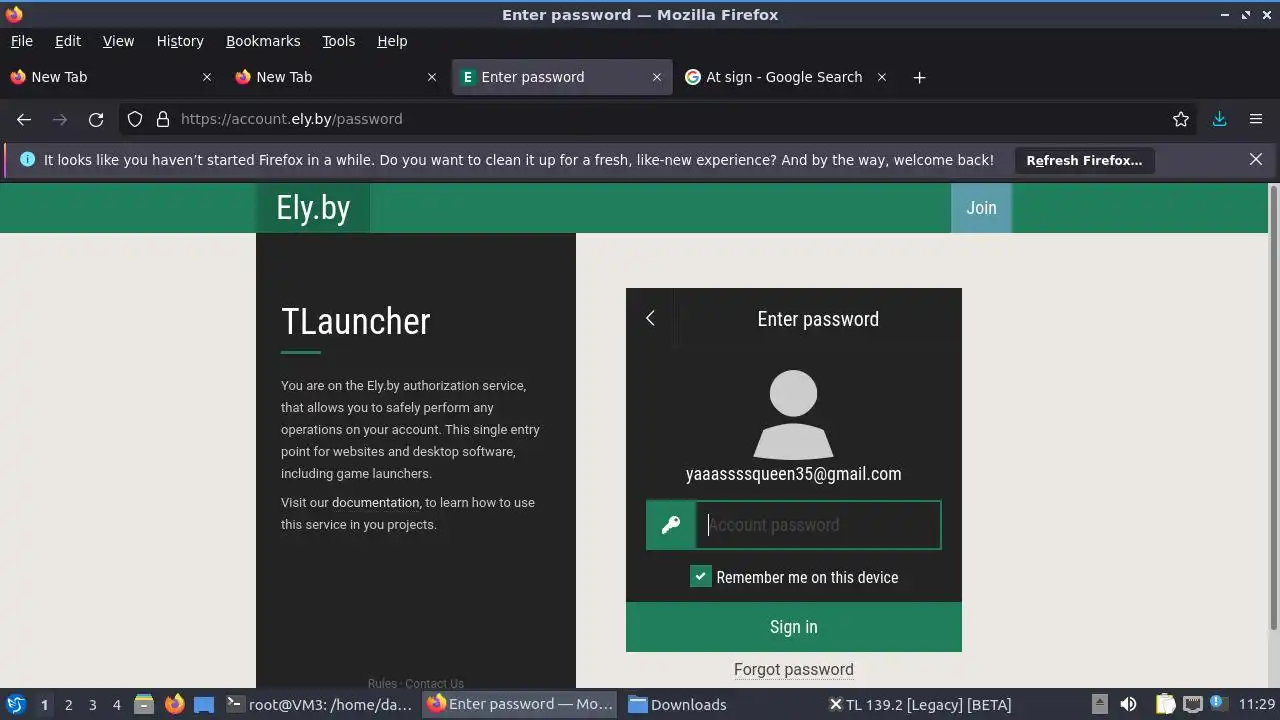This screenshot has width=1280, height=720.
Task: Open the system start menu icon
Action: click(15, 704)
